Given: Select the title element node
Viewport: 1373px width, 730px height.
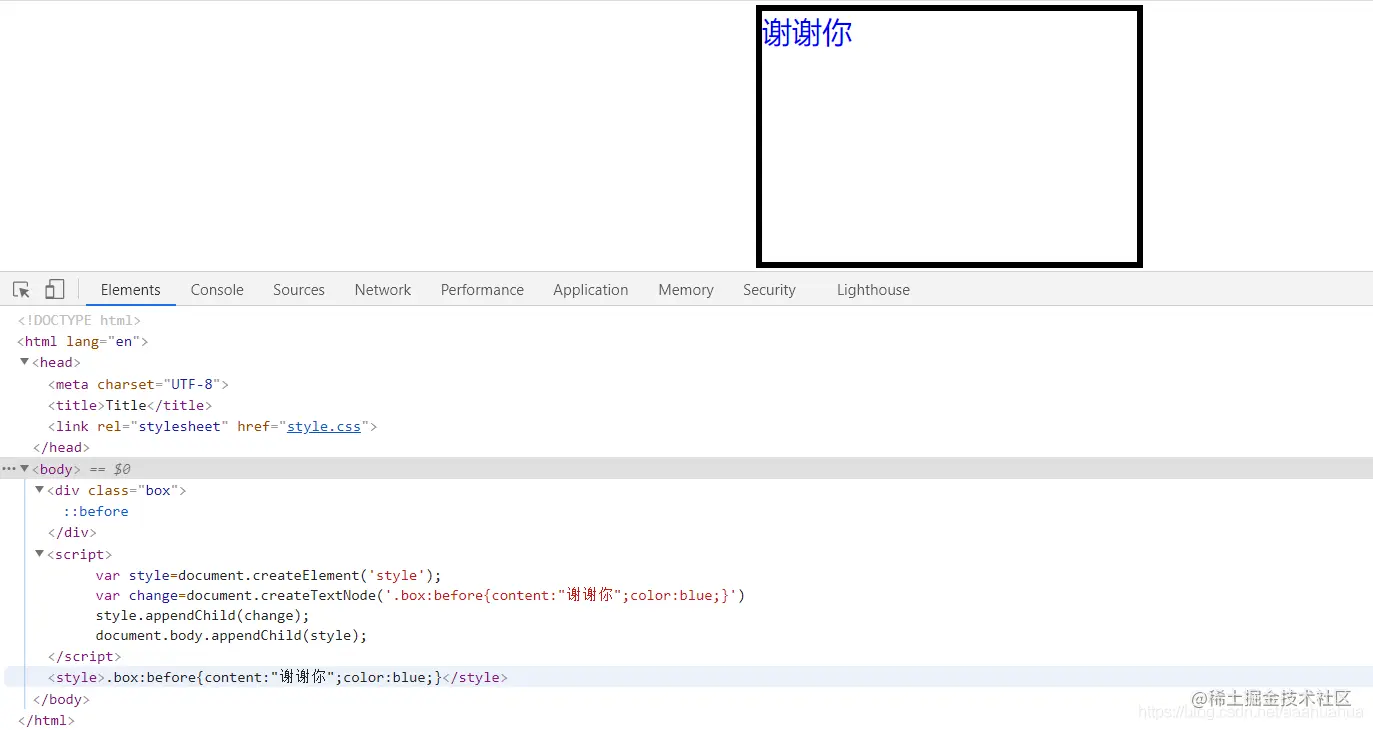Looking at the screenshot, I should click(130, 405).
